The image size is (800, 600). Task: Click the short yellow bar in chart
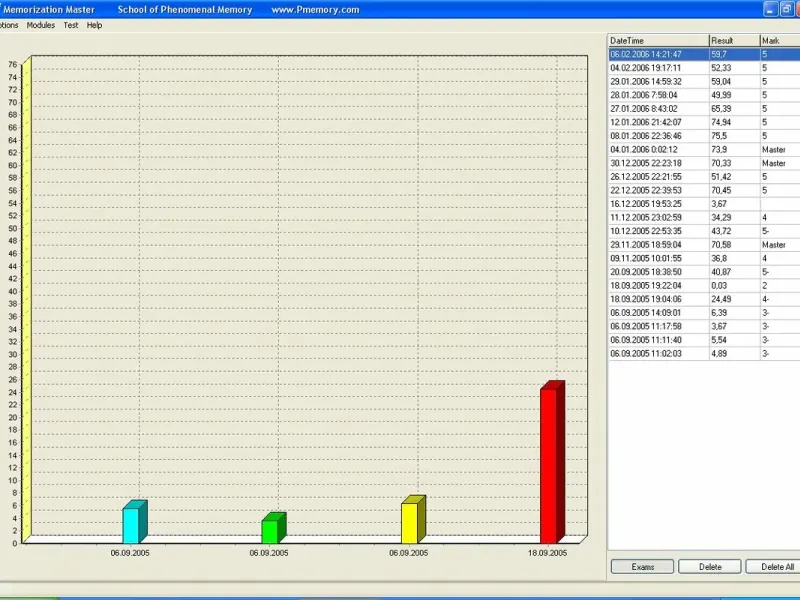(413, 519)
